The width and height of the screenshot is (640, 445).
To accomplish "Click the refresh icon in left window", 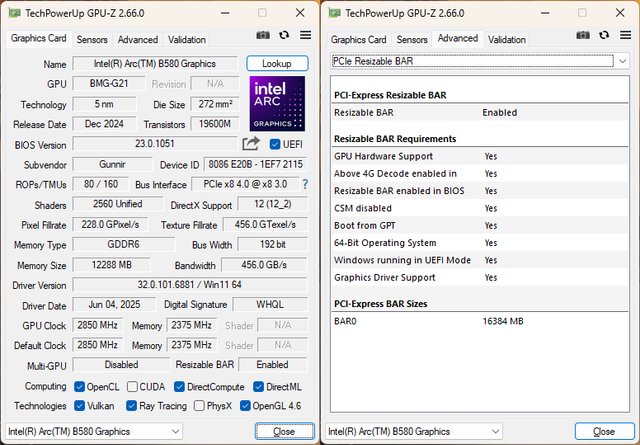I will coord(284,35).
